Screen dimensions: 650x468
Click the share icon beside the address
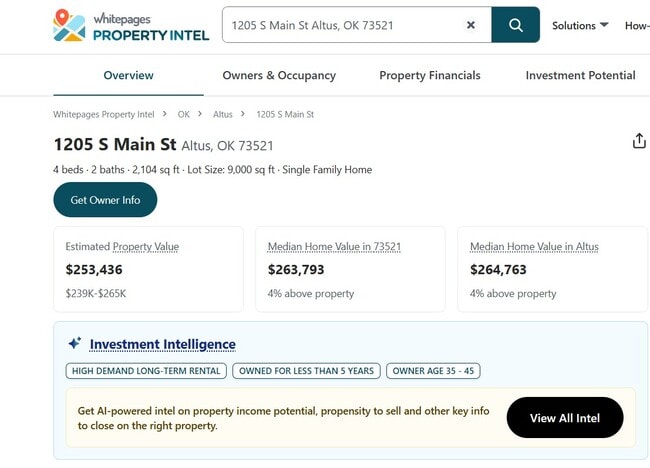[639, 141]
